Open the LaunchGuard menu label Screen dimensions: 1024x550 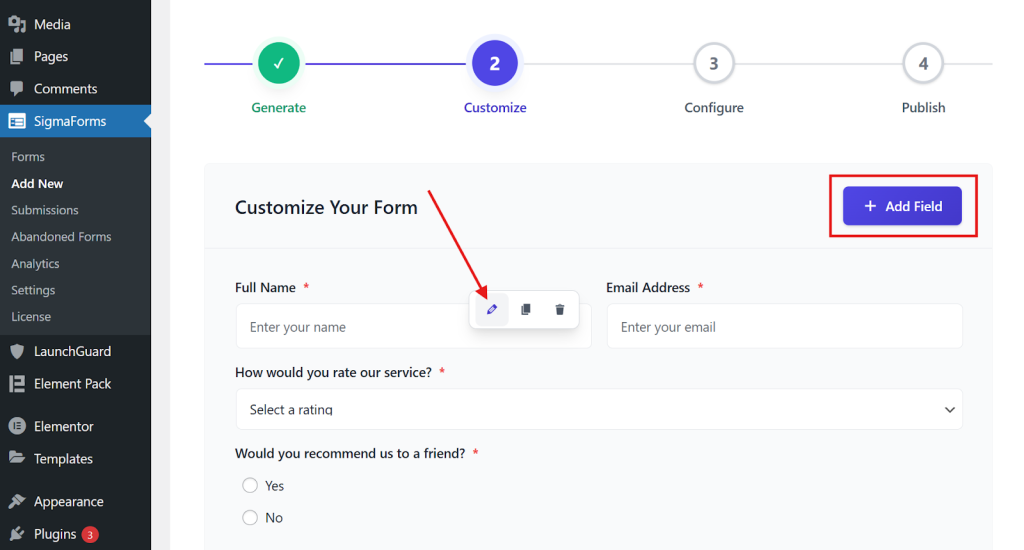pyautogui.click(x=72, y=351)
